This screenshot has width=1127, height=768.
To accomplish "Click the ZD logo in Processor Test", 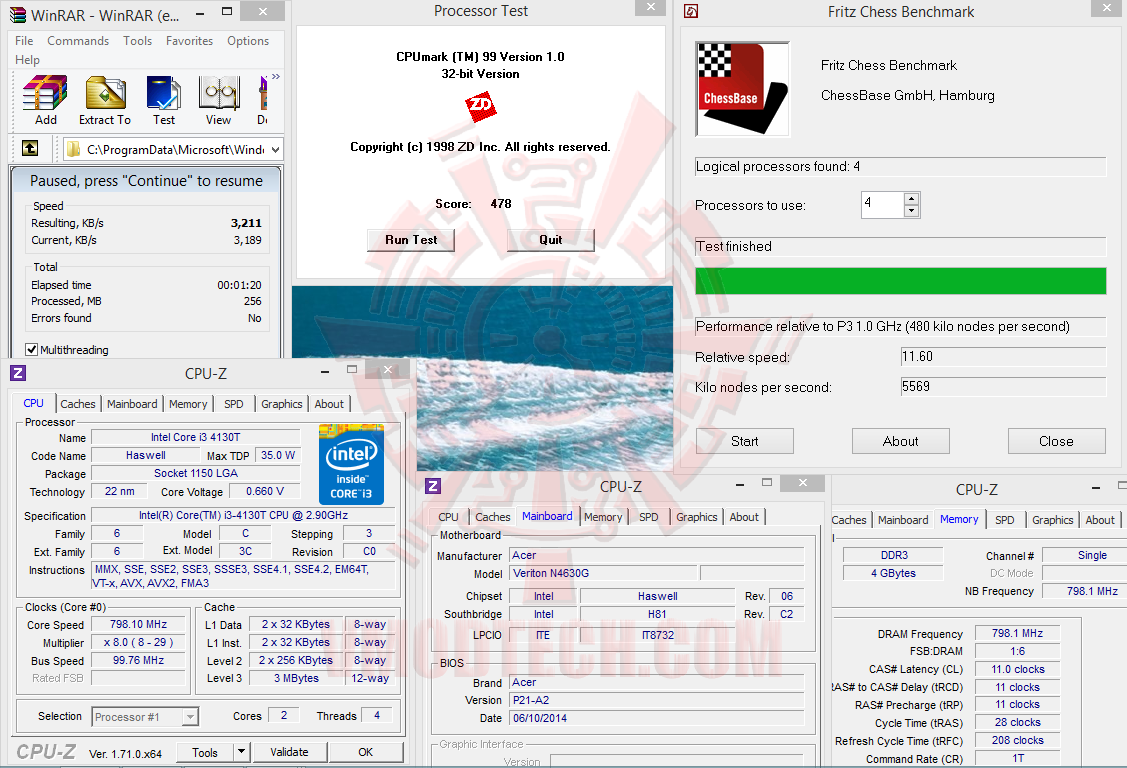I will [x=481, y=106].
